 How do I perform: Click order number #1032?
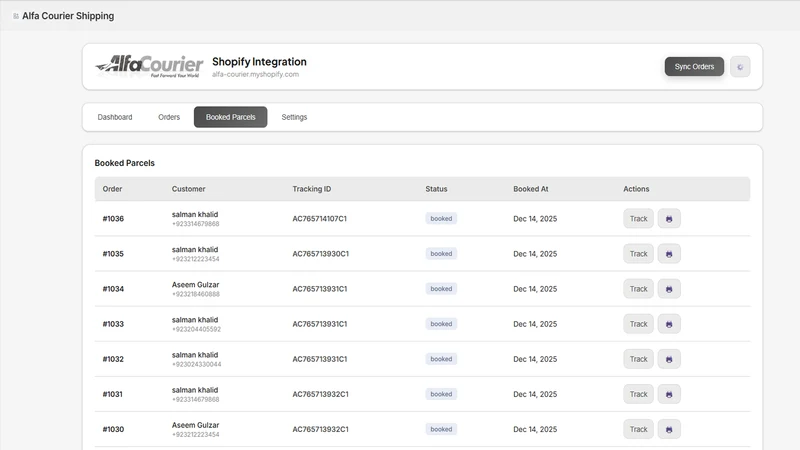(x=113, y=359)
